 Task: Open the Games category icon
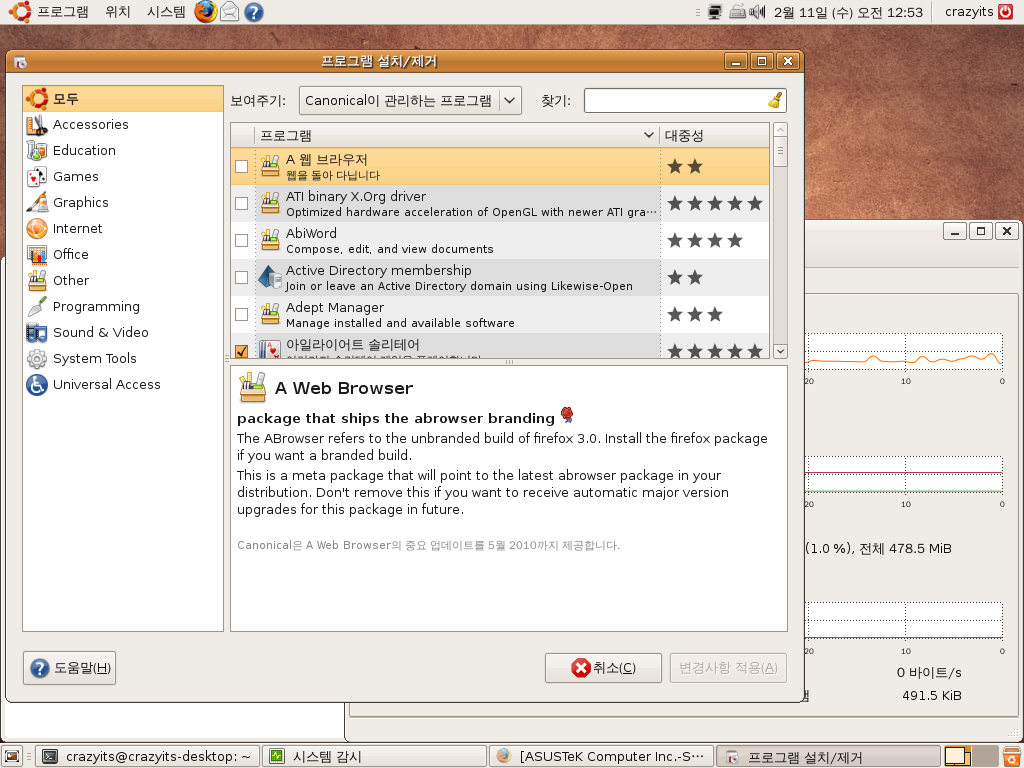37,177
